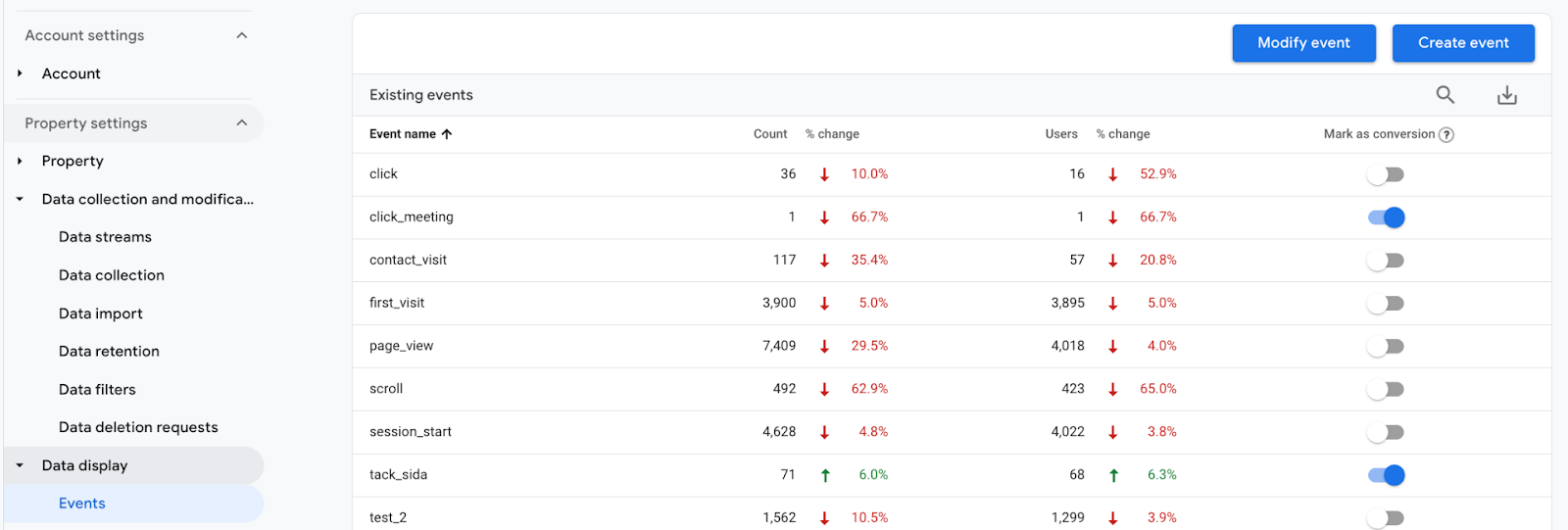Open the contact_visit event row

[408, 260]
